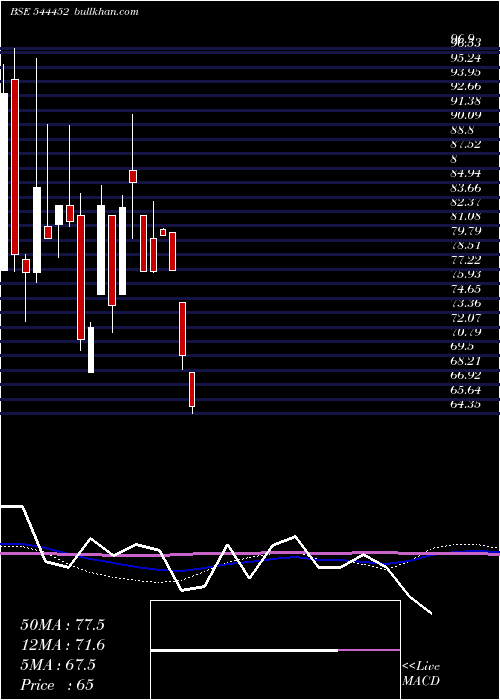Select the 81.08 price level label

(466, 217)
